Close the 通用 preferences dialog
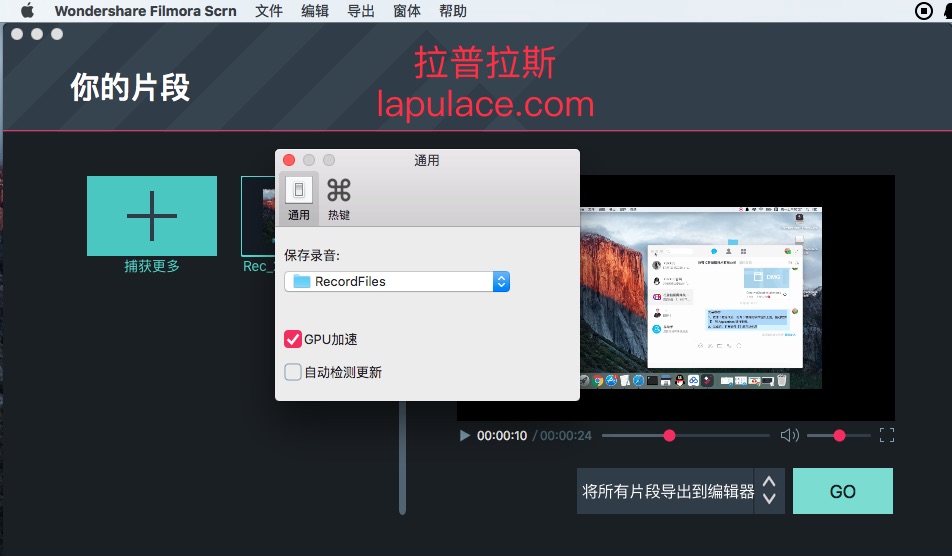Screen dimensions: 952x556 [289, 160]
